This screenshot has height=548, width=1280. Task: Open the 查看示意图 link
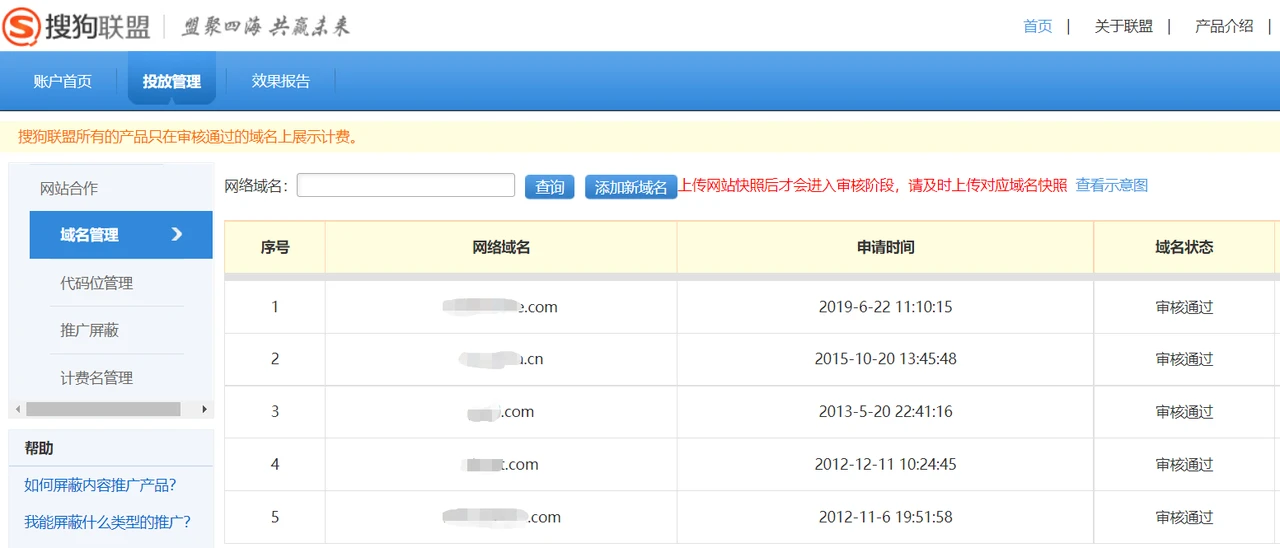click(x=1111, y=185)
